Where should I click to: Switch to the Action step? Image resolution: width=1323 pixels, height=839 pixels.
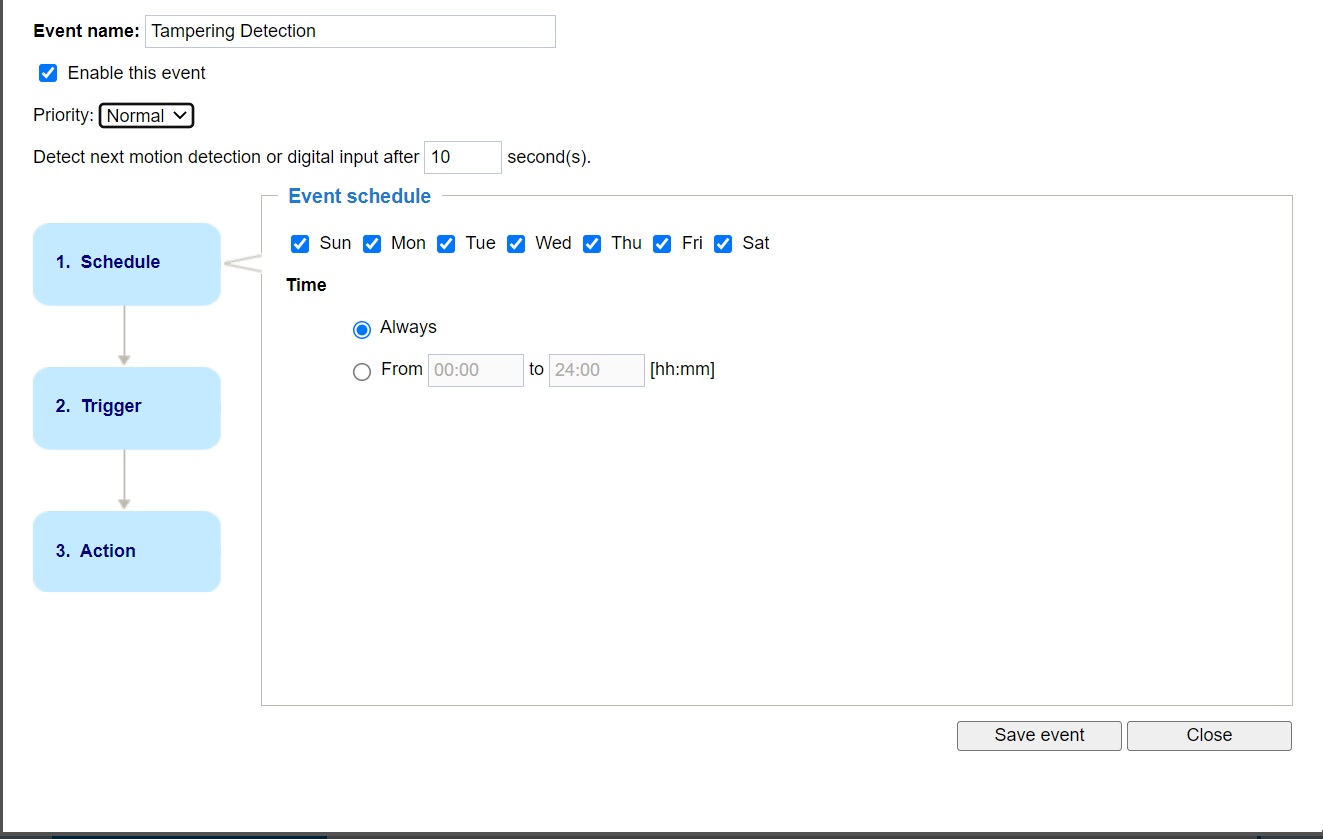tap(126, 551)
